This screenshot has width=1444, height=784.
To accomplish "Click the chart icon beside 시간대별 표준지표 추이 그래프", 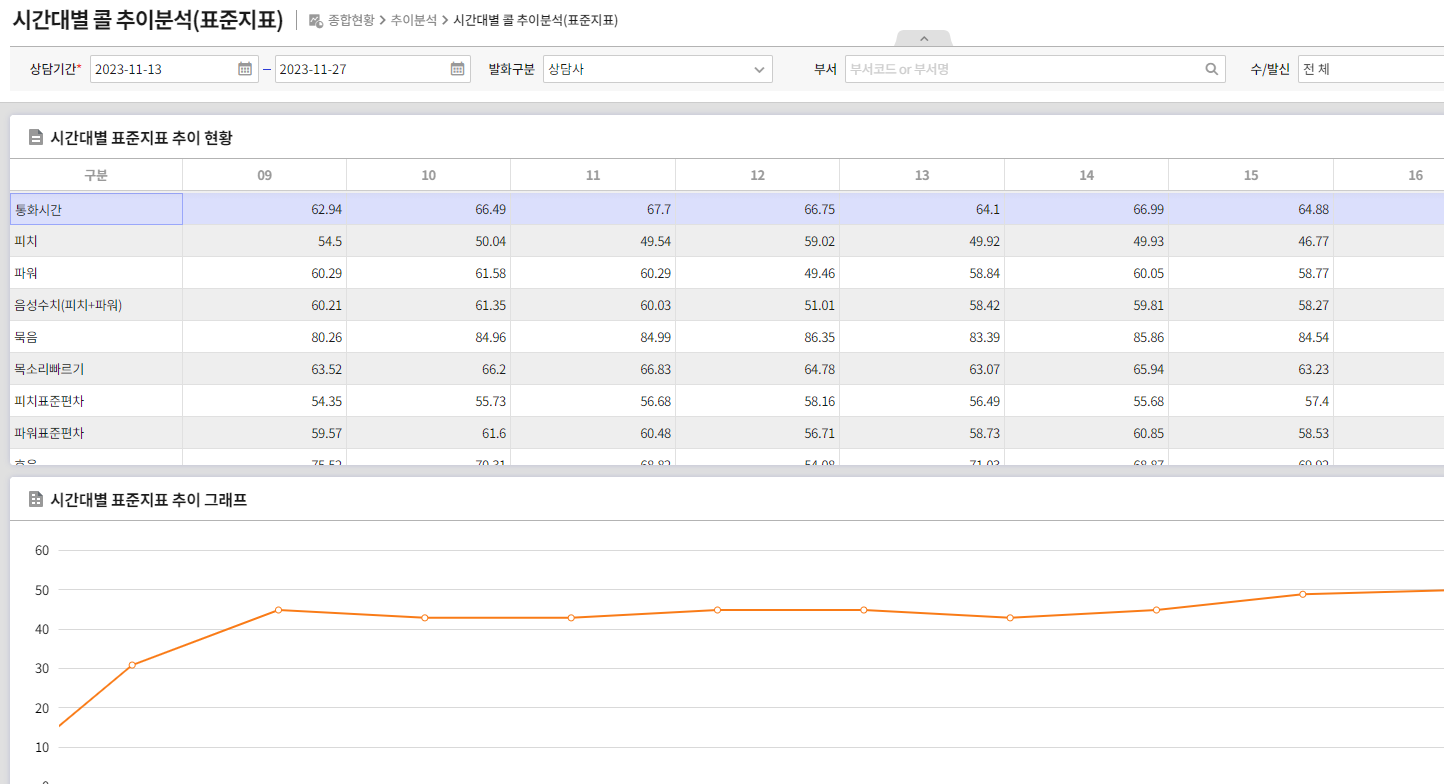I will coord(36,500).
